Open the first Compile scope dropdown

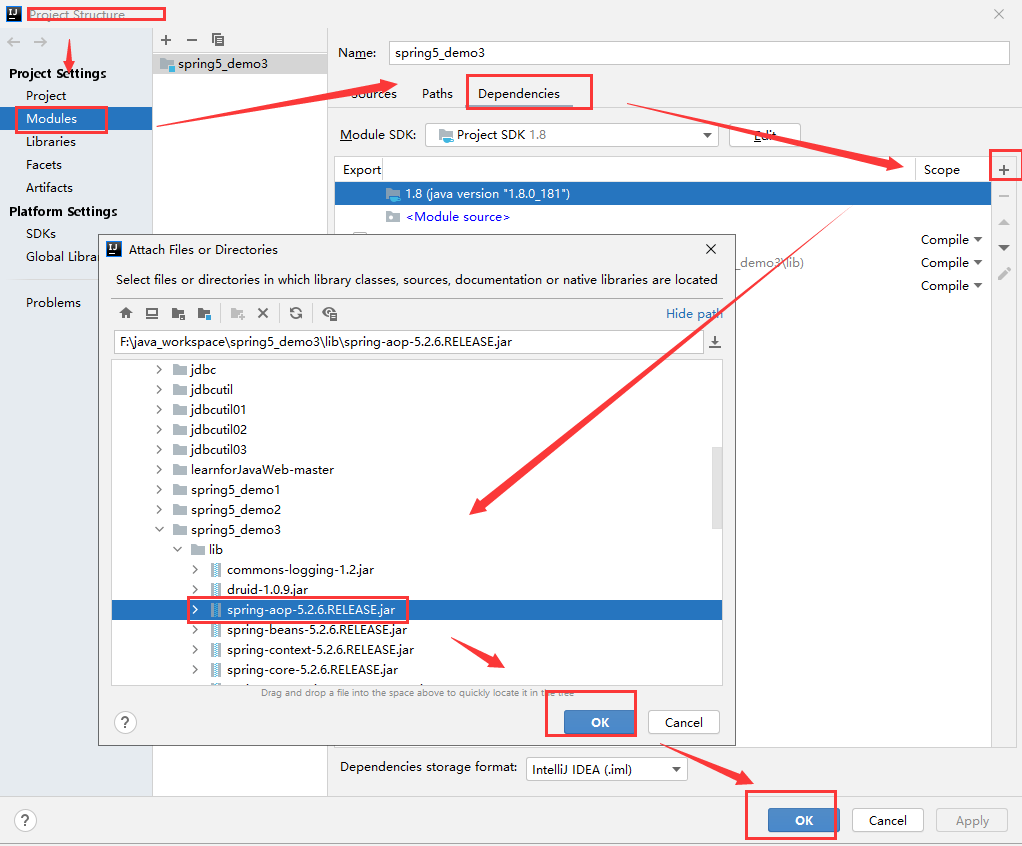click(x=951, y=240)
